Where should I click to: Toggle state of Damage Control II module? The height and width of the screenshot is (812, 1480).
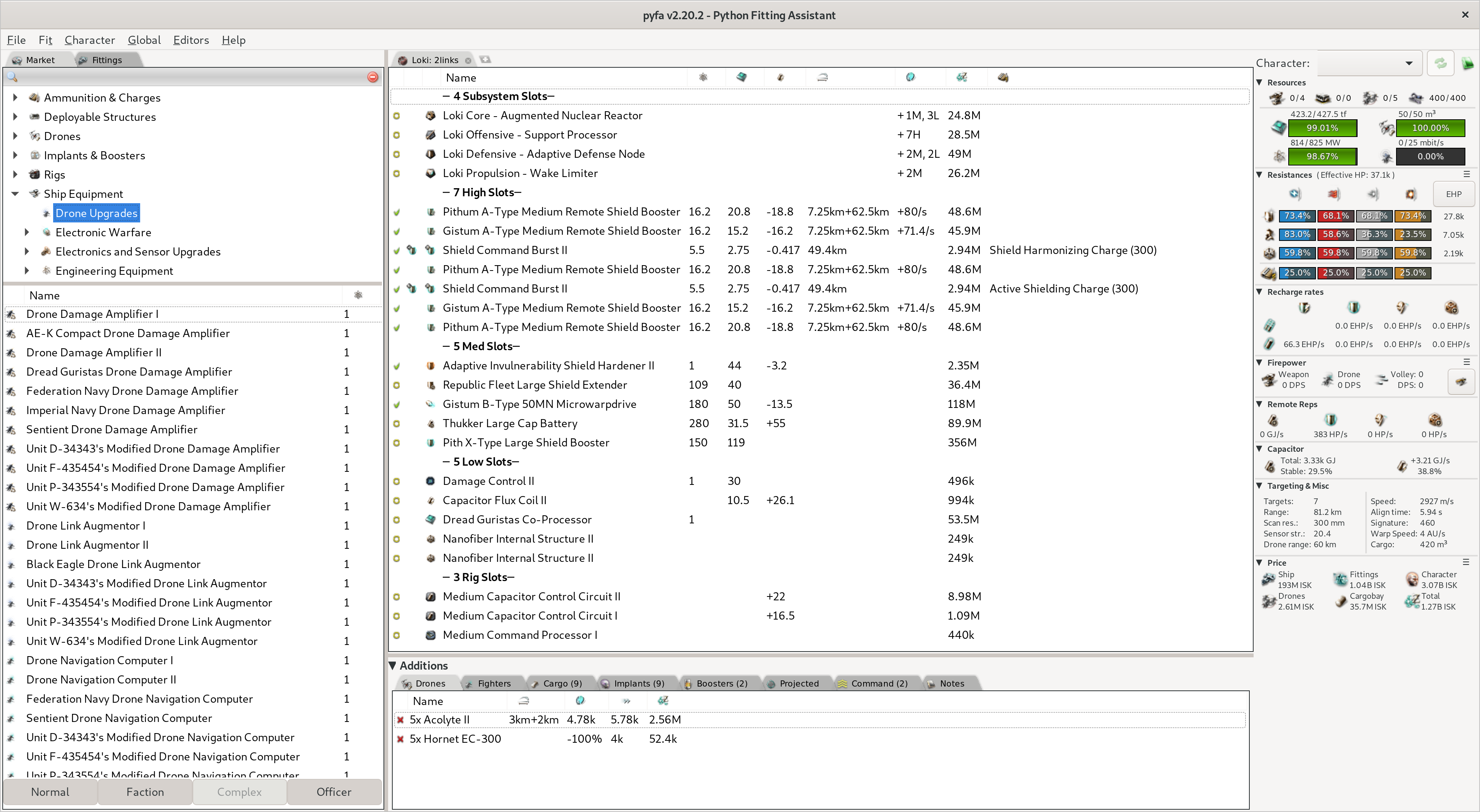397,481
